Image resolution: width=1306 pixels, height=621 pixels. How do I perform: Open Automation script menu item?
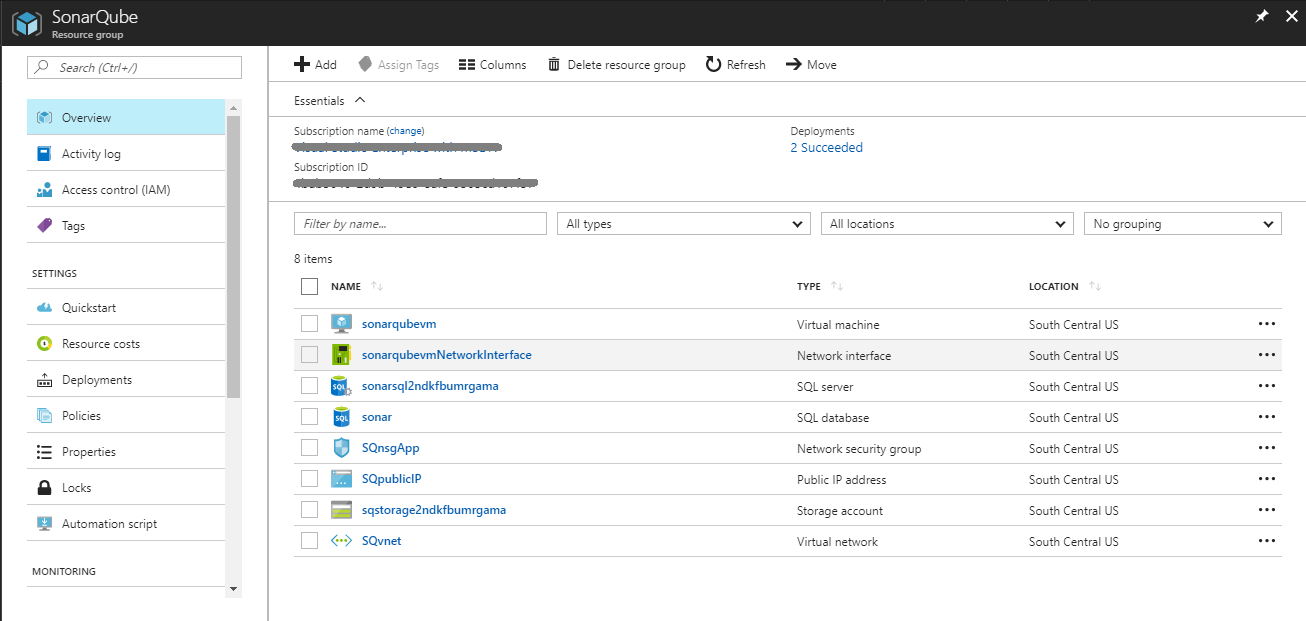point(126,524)
